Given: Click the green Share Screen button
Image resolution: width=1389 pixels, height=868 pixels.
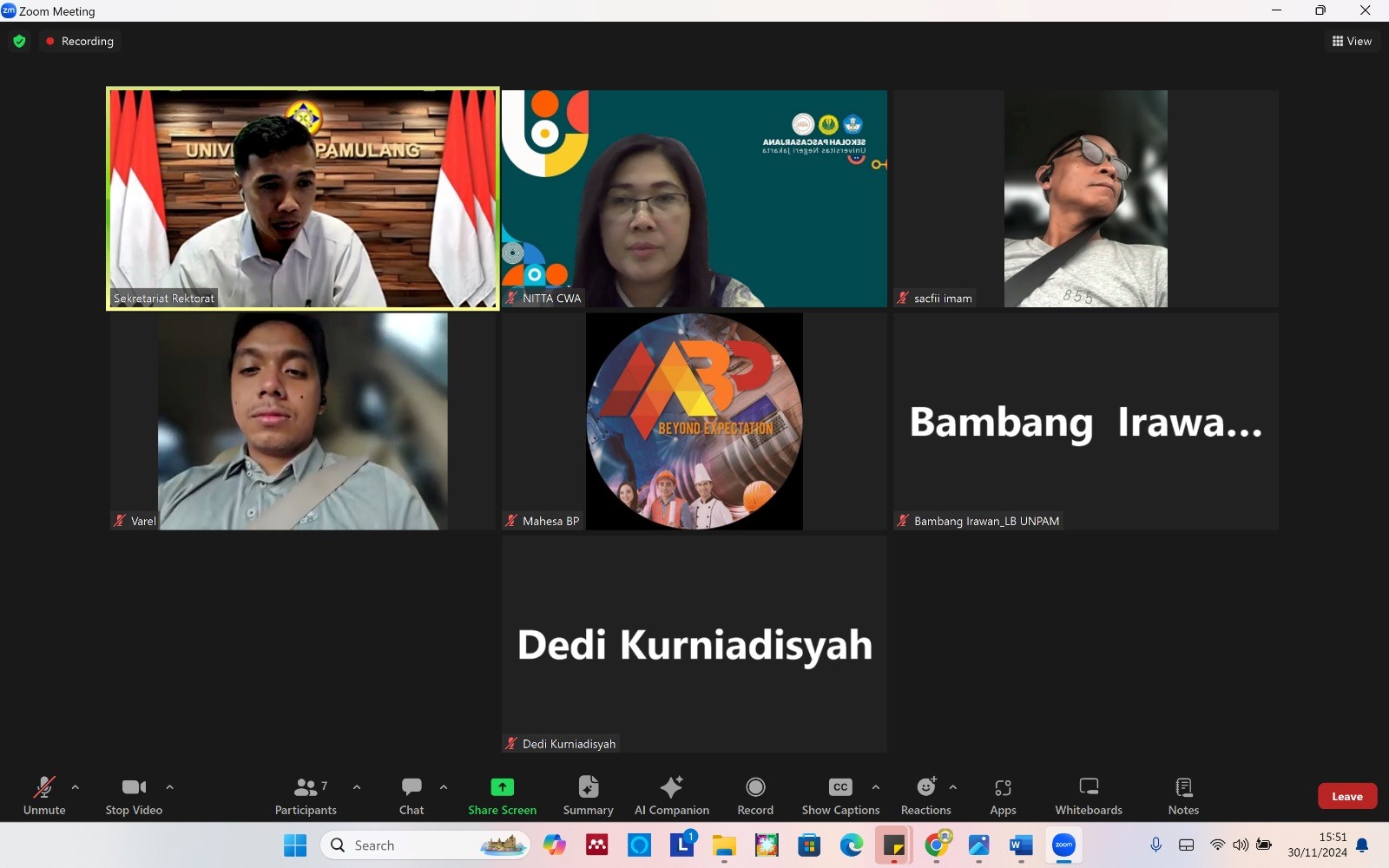Looking at the screenshot, I should click(x=502, y=796).
